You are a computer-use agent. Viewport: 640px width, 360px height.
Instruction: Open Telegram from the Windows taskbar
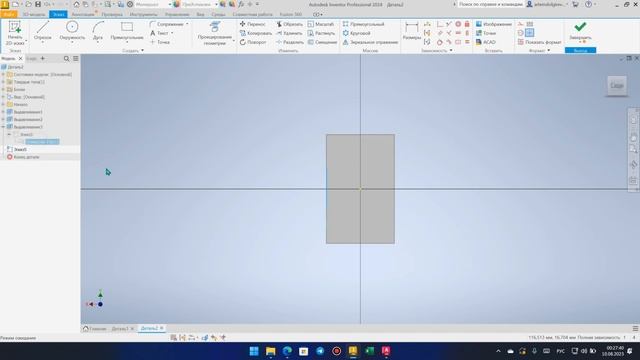320,351
